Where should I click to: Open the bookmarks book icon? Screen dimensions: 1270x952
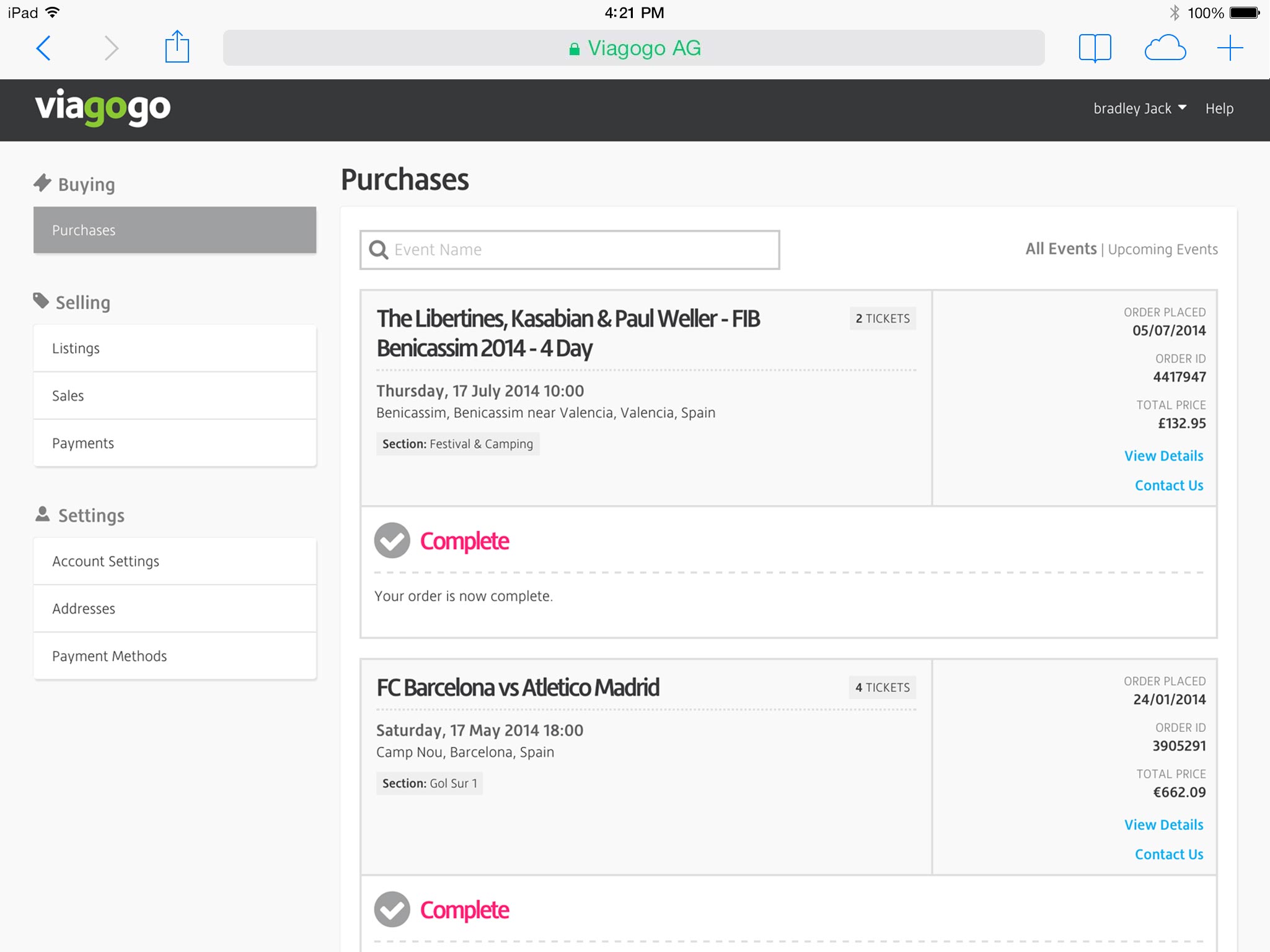[1095, 48]
